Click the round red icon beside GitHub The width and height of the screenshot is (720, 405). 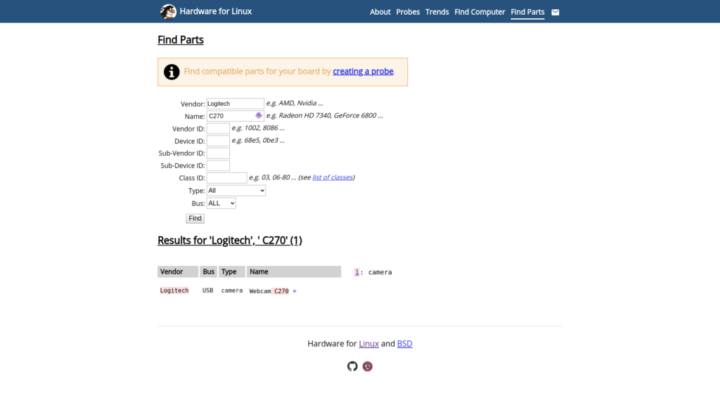[x=367, y=366]
